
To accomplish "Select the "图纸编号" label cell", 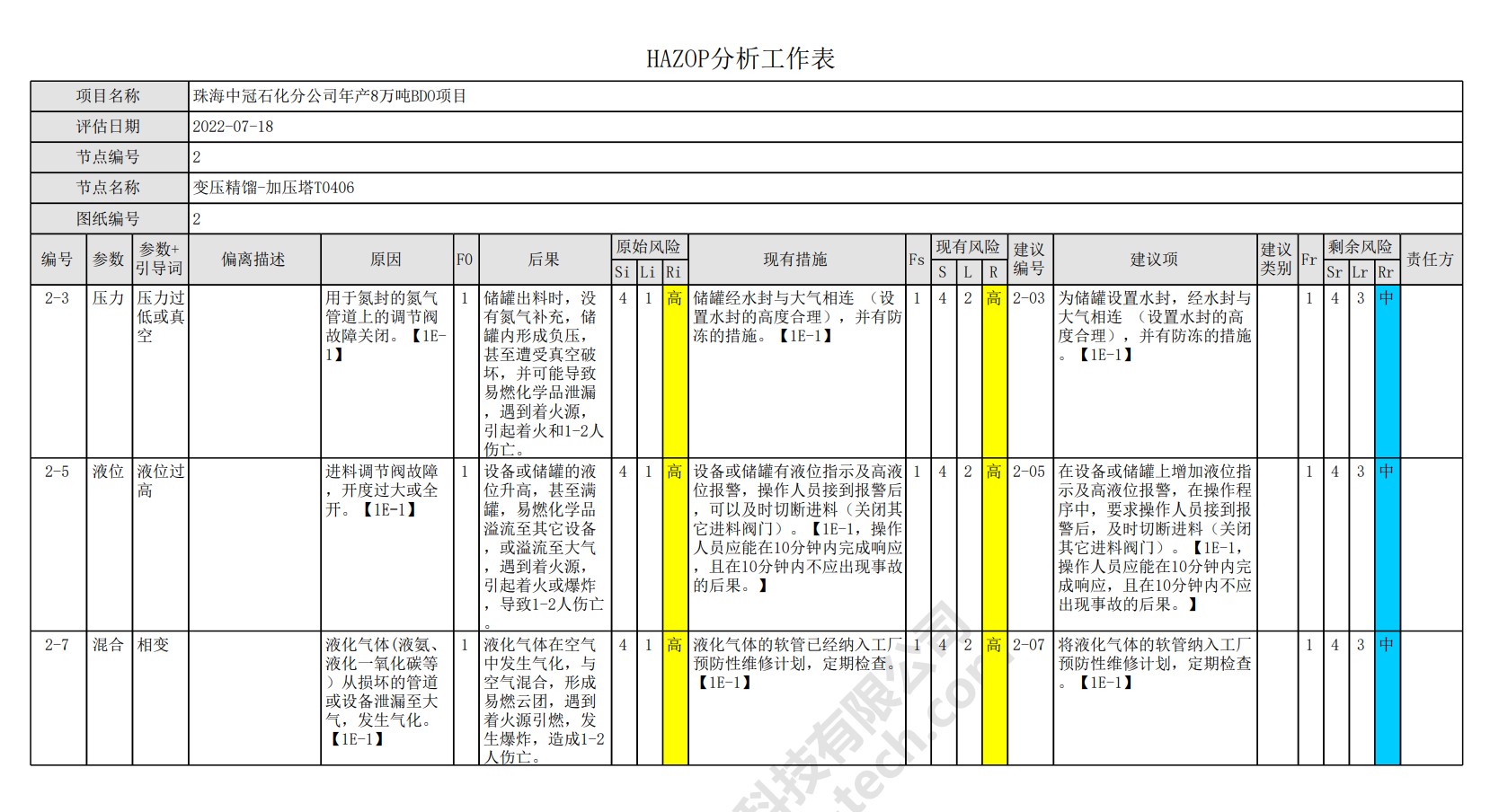I will point(109,218).
